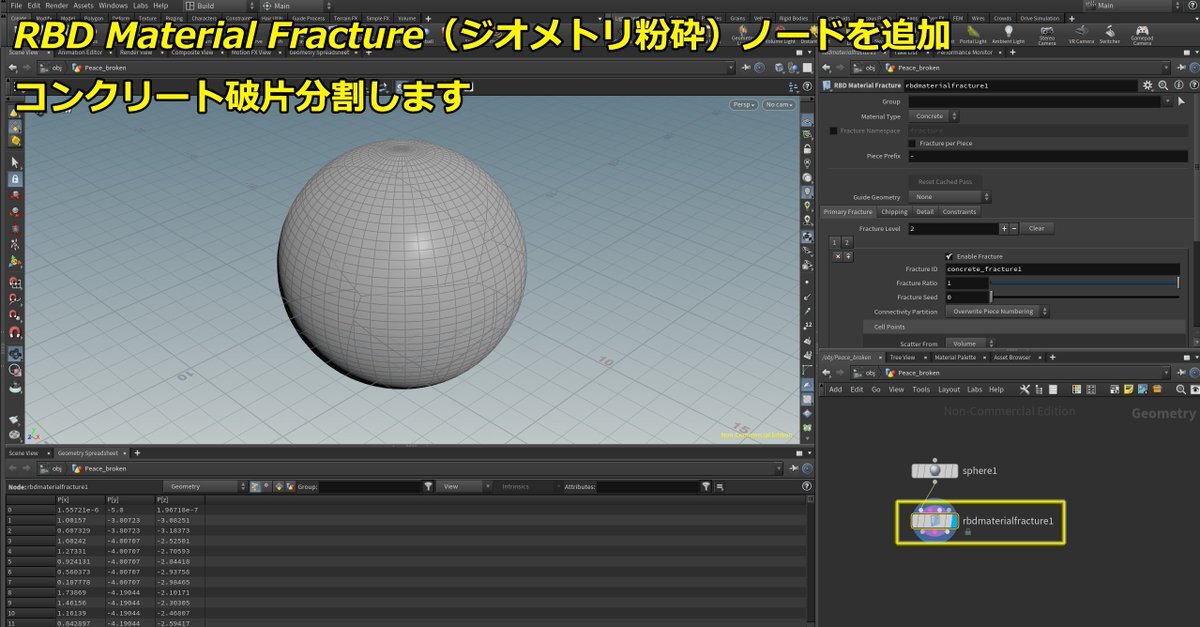
Task: Switch to the Chipping tab
Action: tap(894, 212)
